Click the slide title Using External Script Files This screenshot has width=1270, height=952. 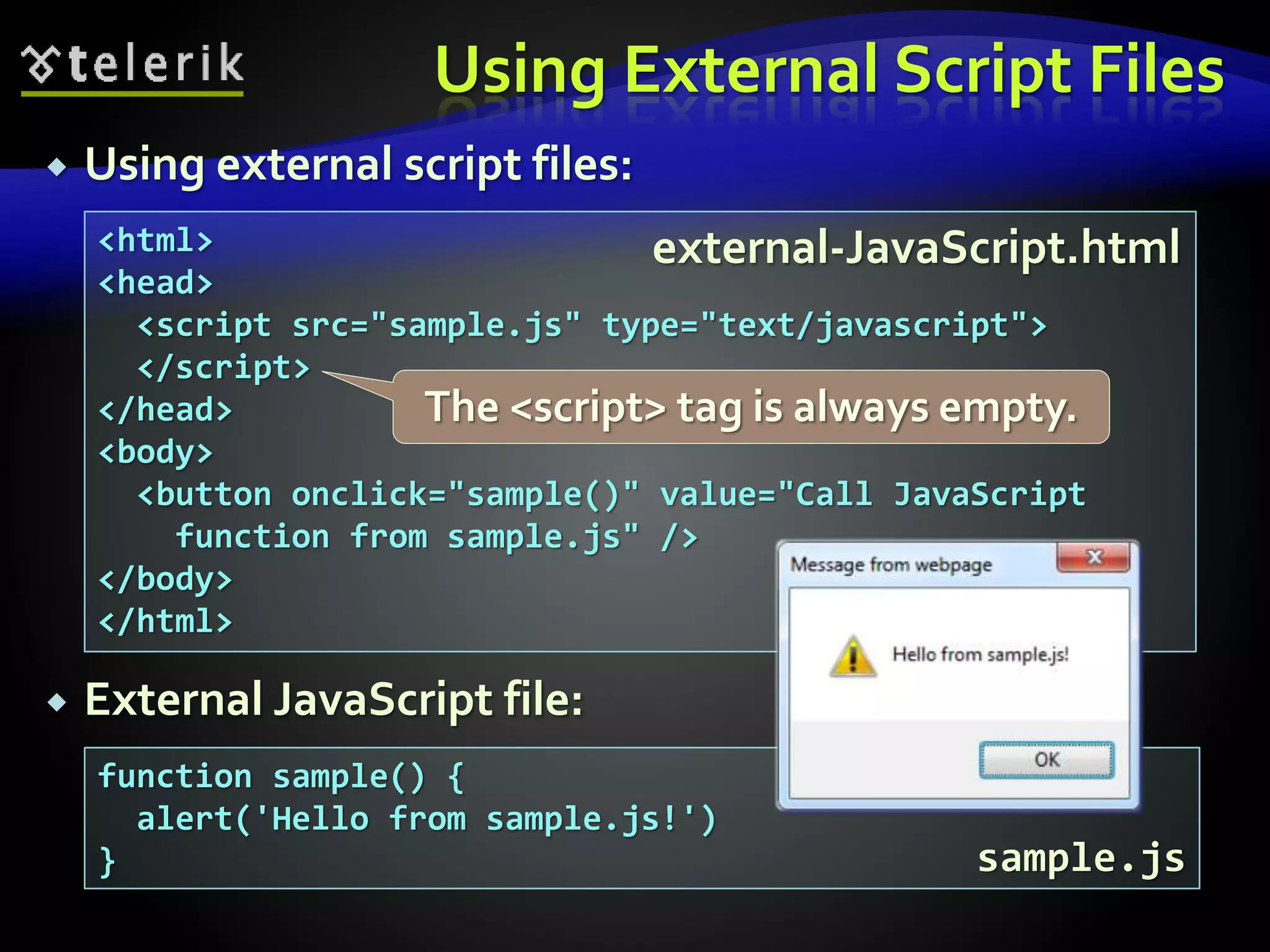pos(829,71)
